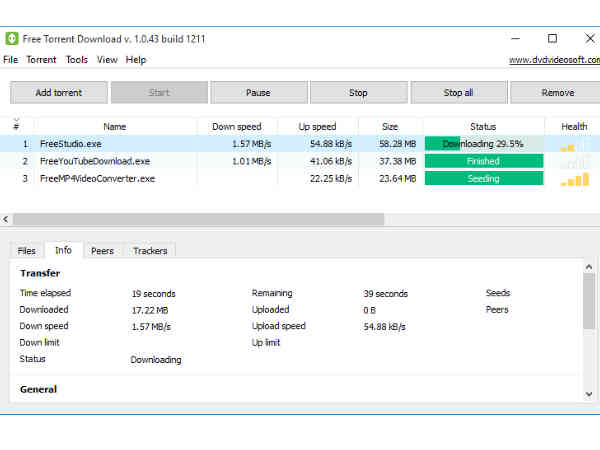Sort by Size column header

tap(390, 127)
